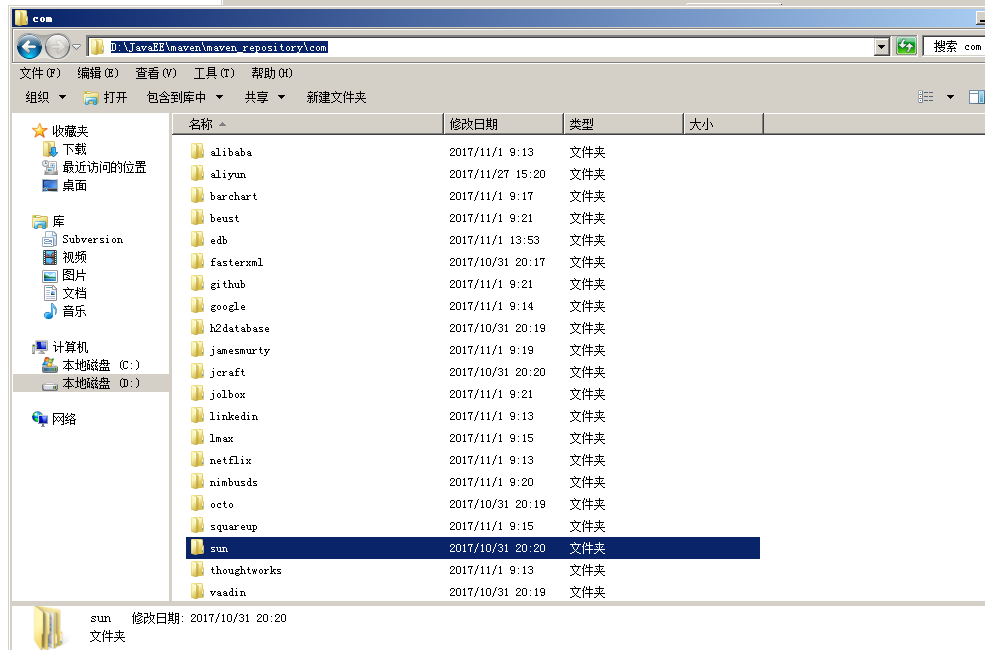Open recent locations dropdown arrow
Viewport: 985px width, 650px height.
tap(76, 47)
